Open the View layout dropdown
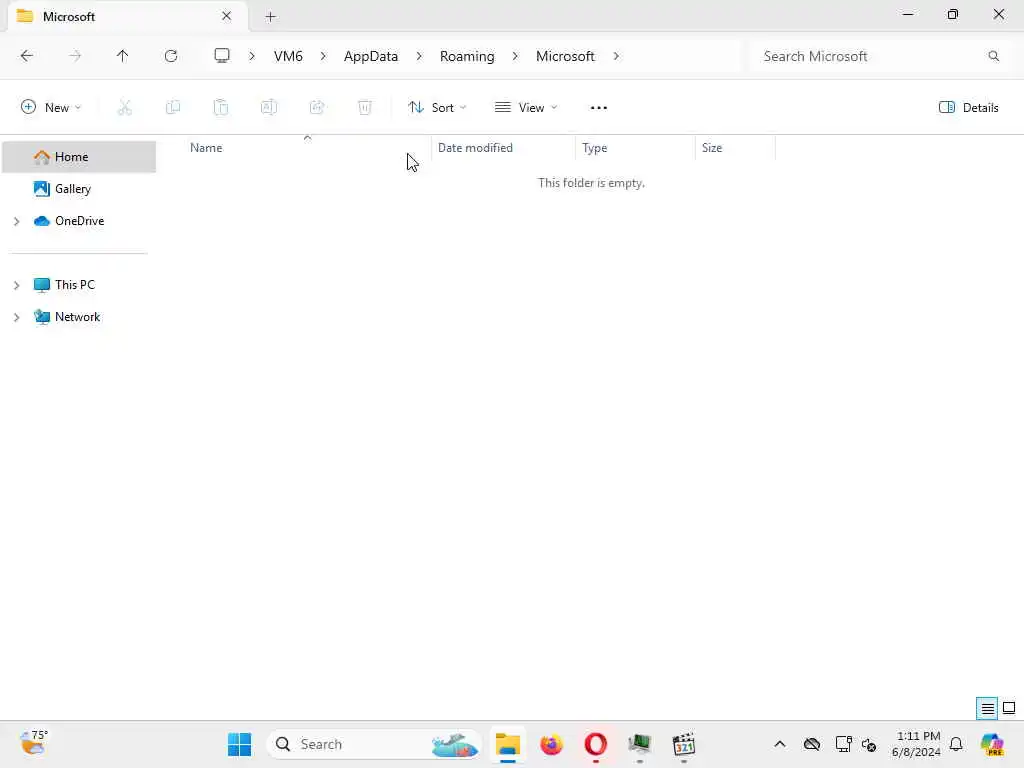The image size is (1024, 768). click(526, 108)
